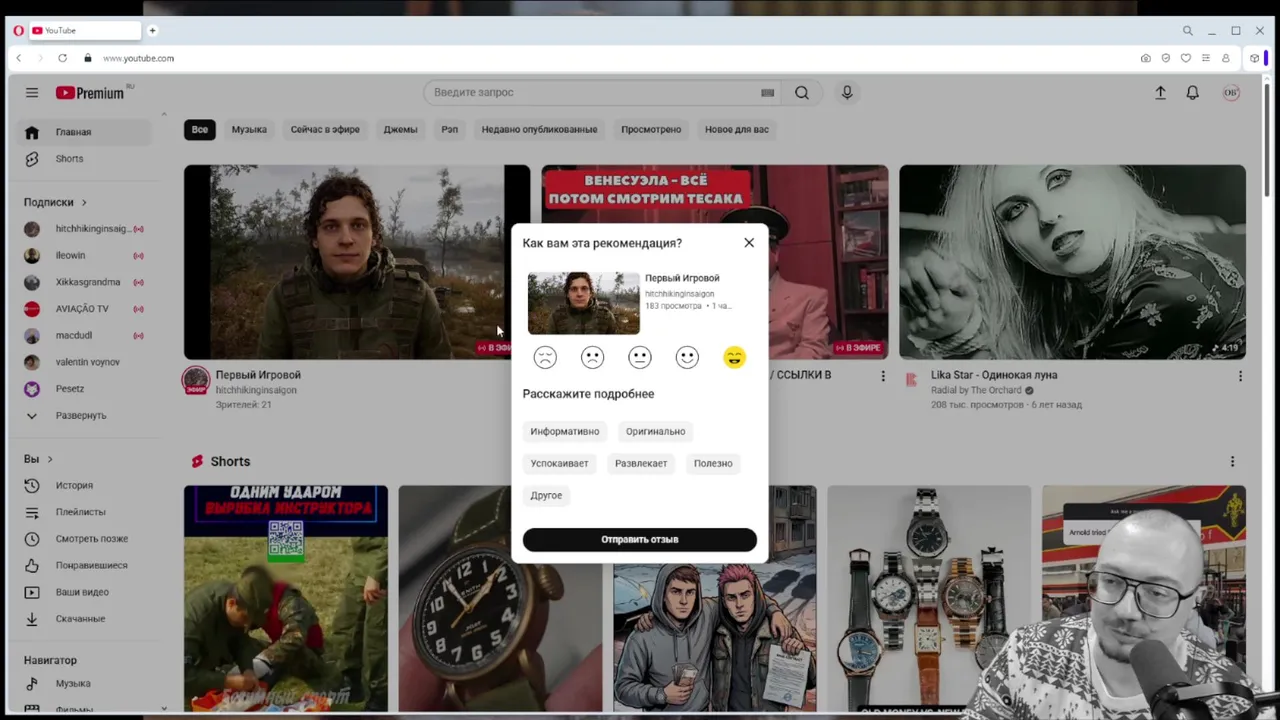The image size is (1280, 720).
Task: Open the on-screen keyboard icon in search
Action: 767,93
